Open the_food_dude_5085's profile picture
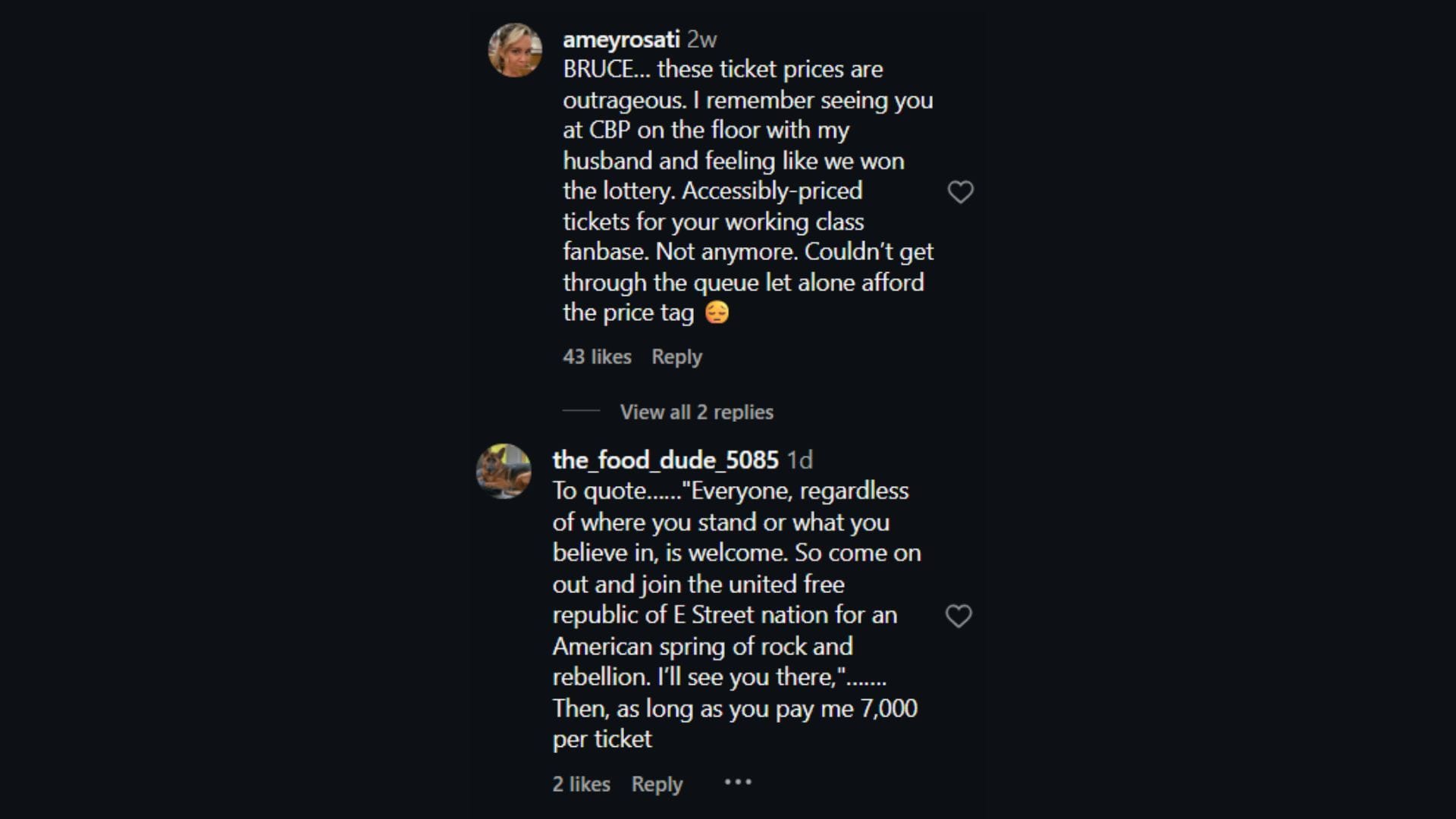The height and width of the screenshot is (819, 1456). click(504, 470)
